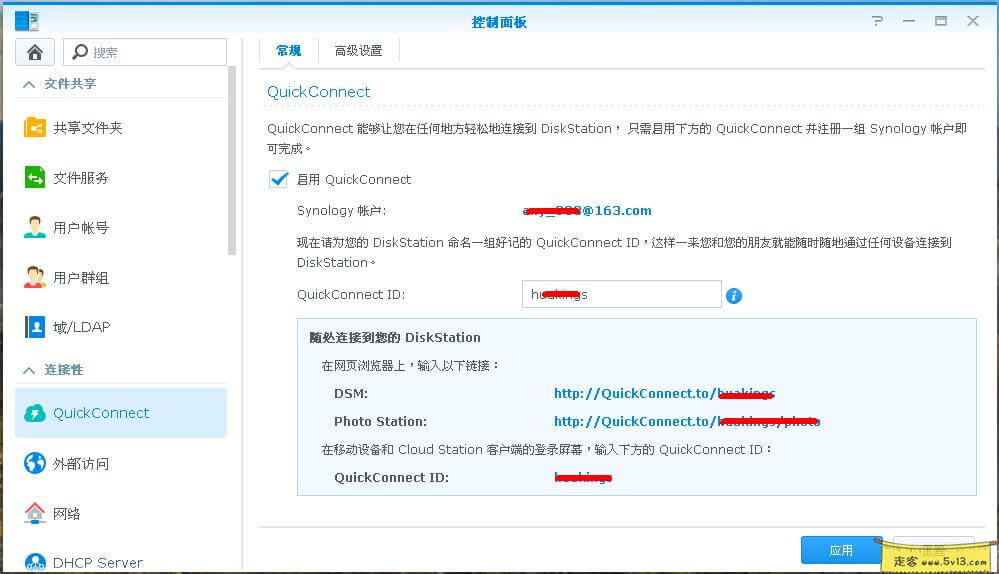Select 共享文件夹 text label in sidebar
999x574 pixels.
click(88, 128)
